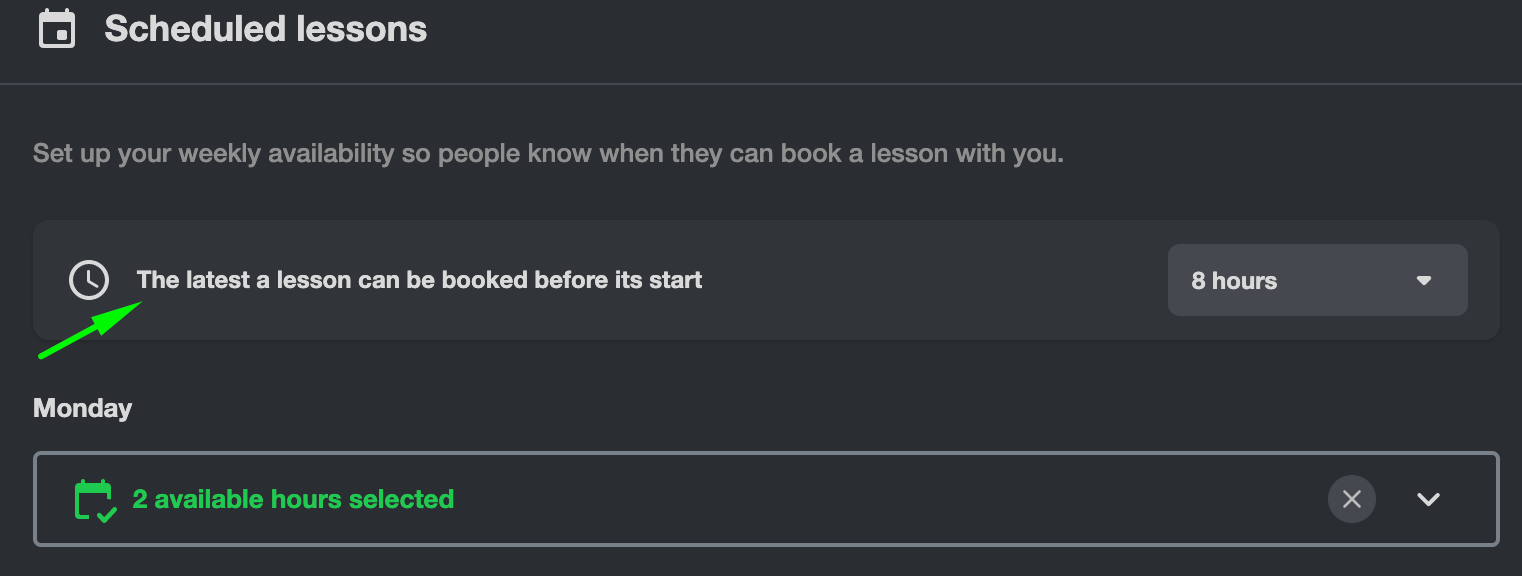Click the '2 available hours selected' text
The width and height of the screenshot is (1522, 576).
[x=293, y=499]
